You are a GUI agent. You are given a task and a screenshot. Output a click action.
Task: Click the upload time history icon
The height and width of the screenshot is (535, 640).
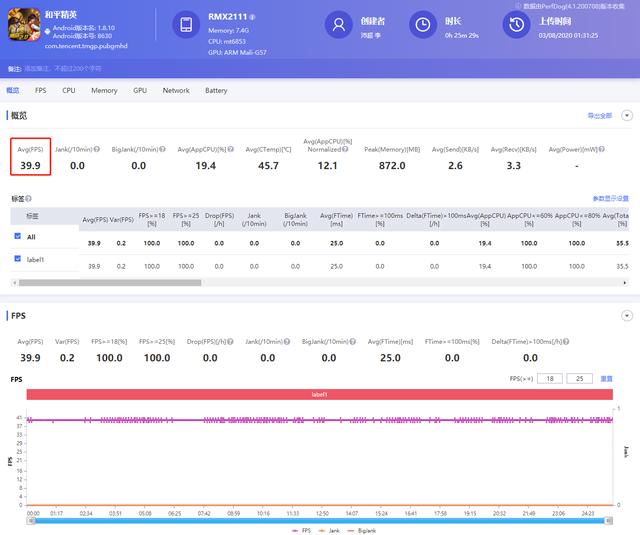[x=518, y=27]
